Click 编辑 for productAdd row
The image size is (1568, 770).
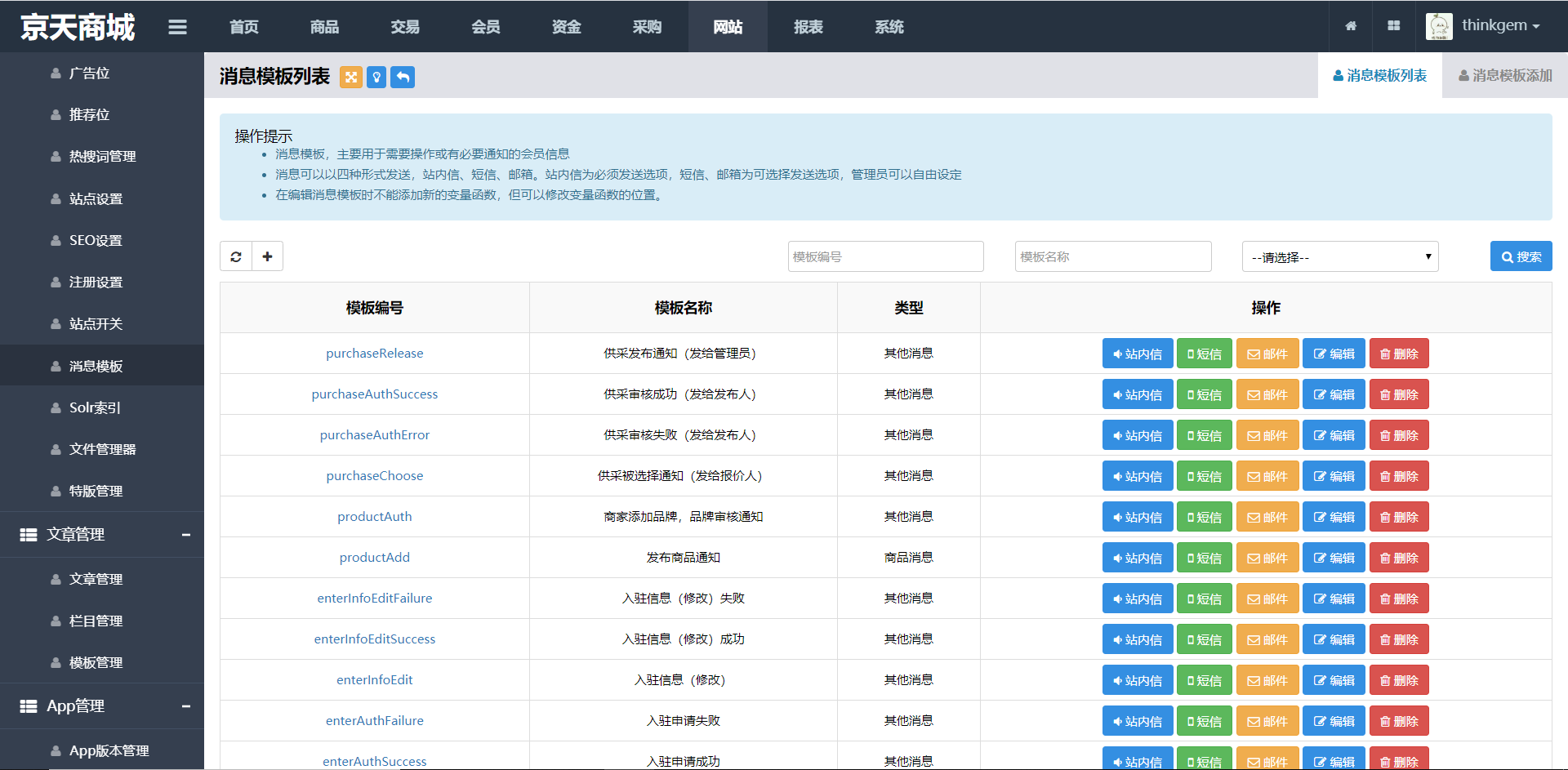tap(1334, 558)
